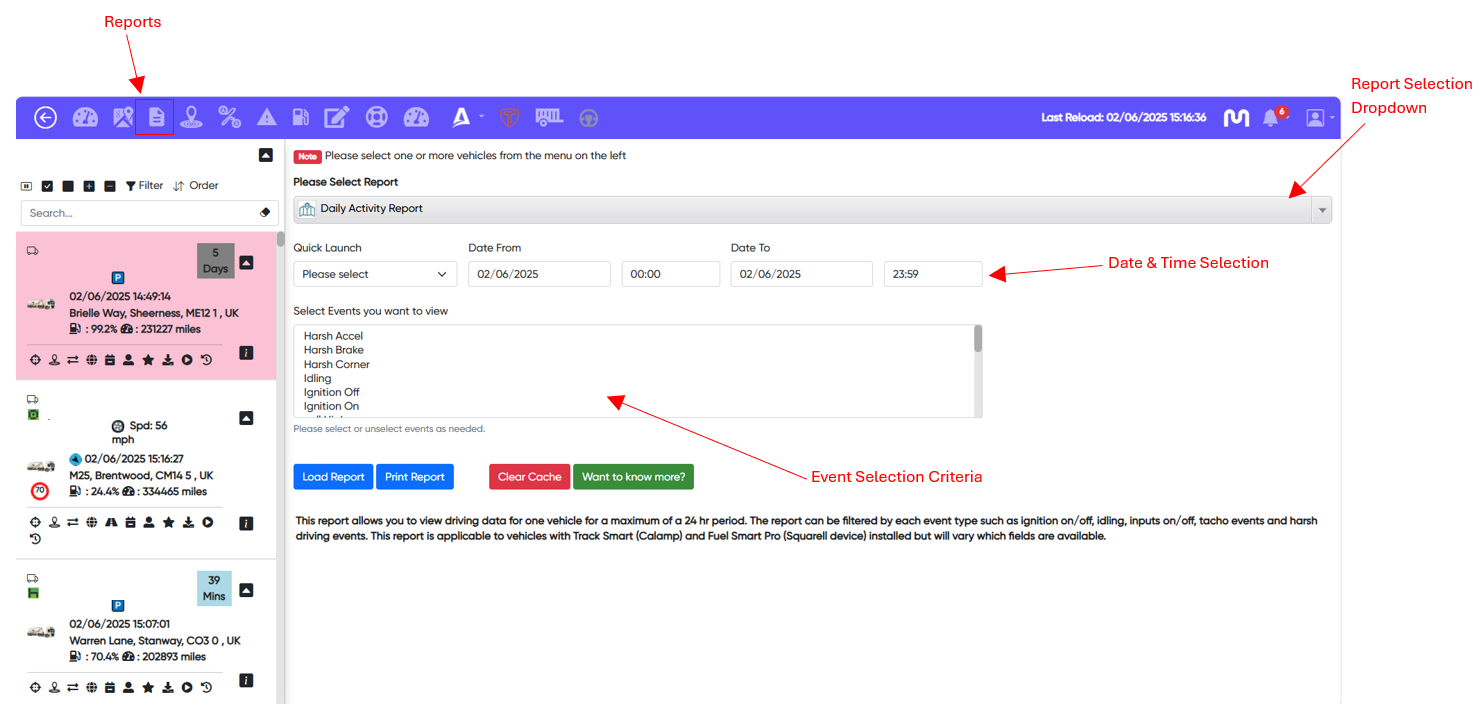
Task: Click the fuel report icon in the toolbar
Action: click(x=301, y=117)
